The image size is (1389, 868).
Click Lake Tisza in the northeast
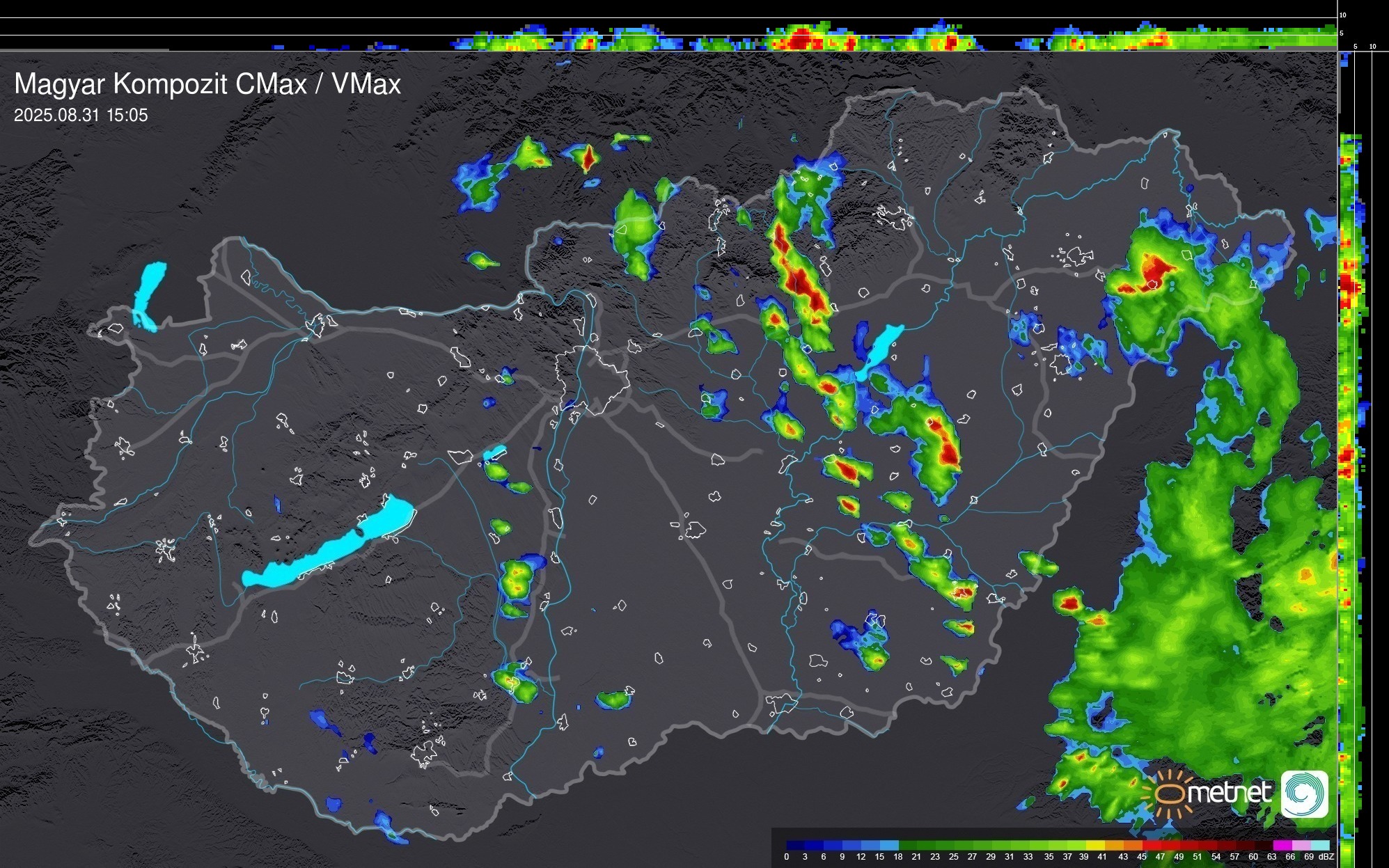tap(881, 346)
